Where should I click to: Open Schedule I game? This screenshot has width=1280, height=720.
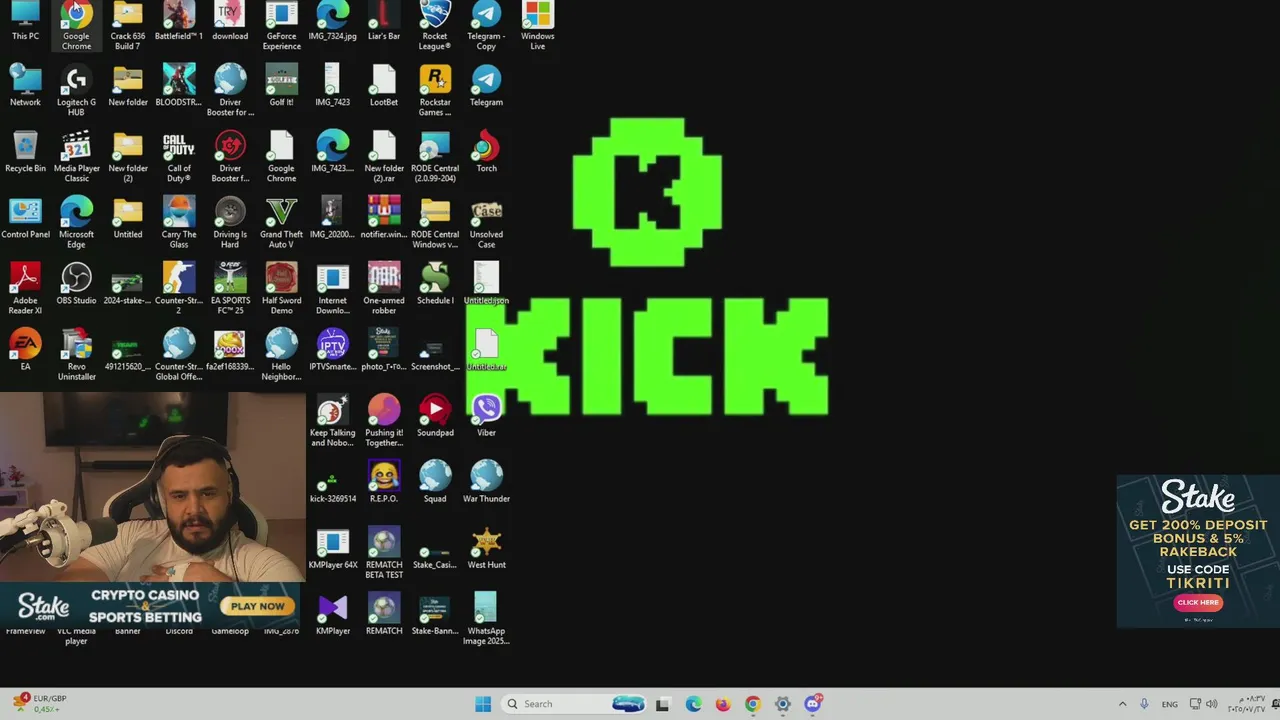435,284
